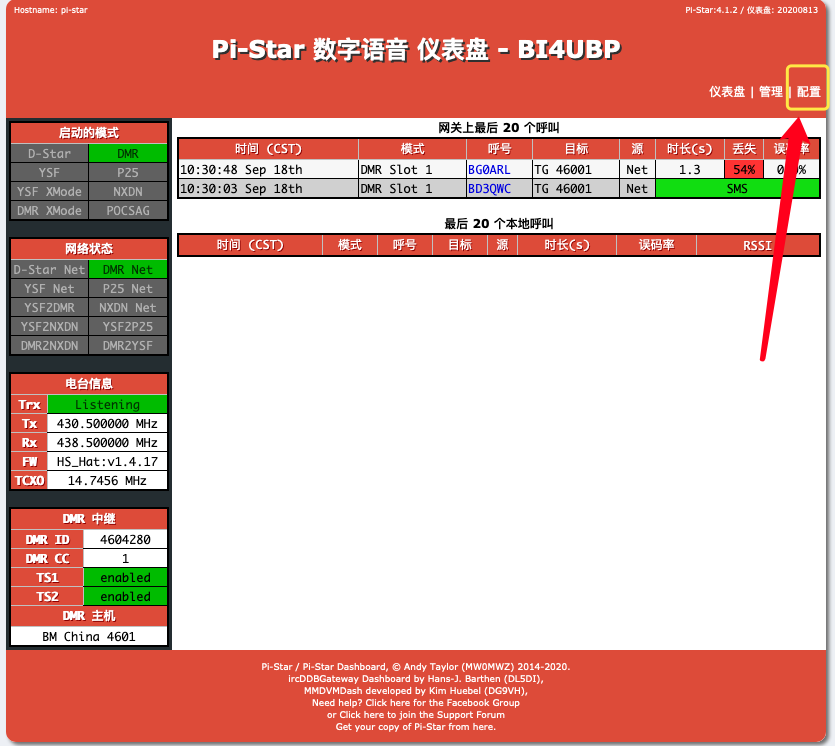This screenshot has width=835, height=746.
Task: Click 'Click here for the Facebook Group'
Action: click(x=443, y=703)
